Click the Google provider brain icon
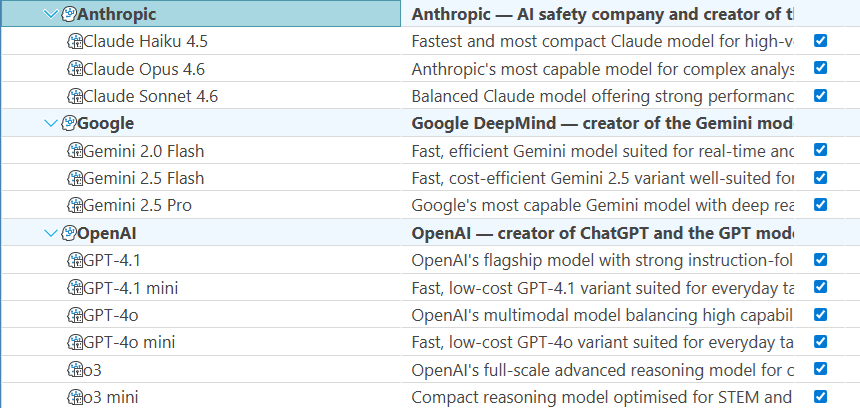Screen dimensions: 860x408 click(x=69, y=123)
